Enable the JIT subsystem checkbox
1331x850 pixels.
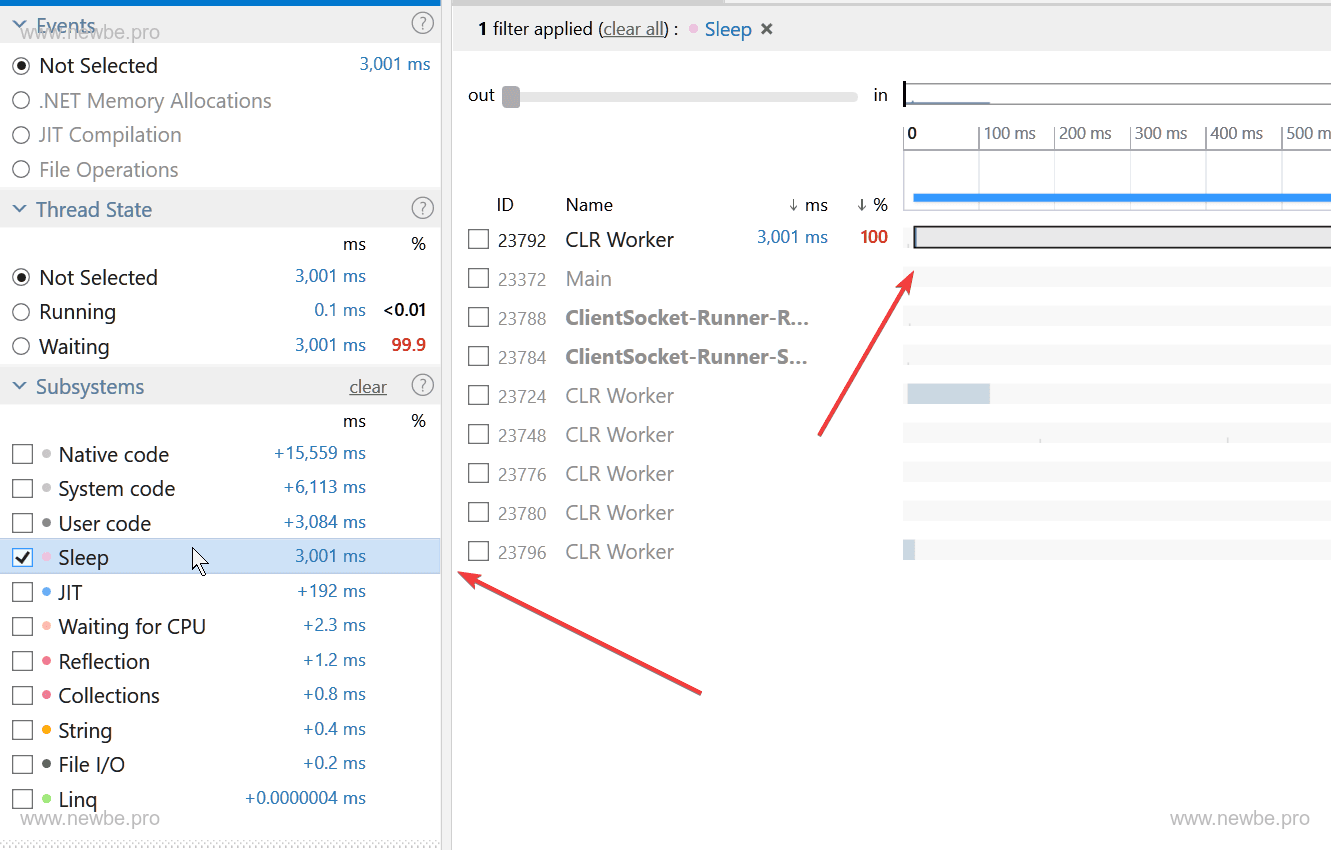[x=22, y=592]
